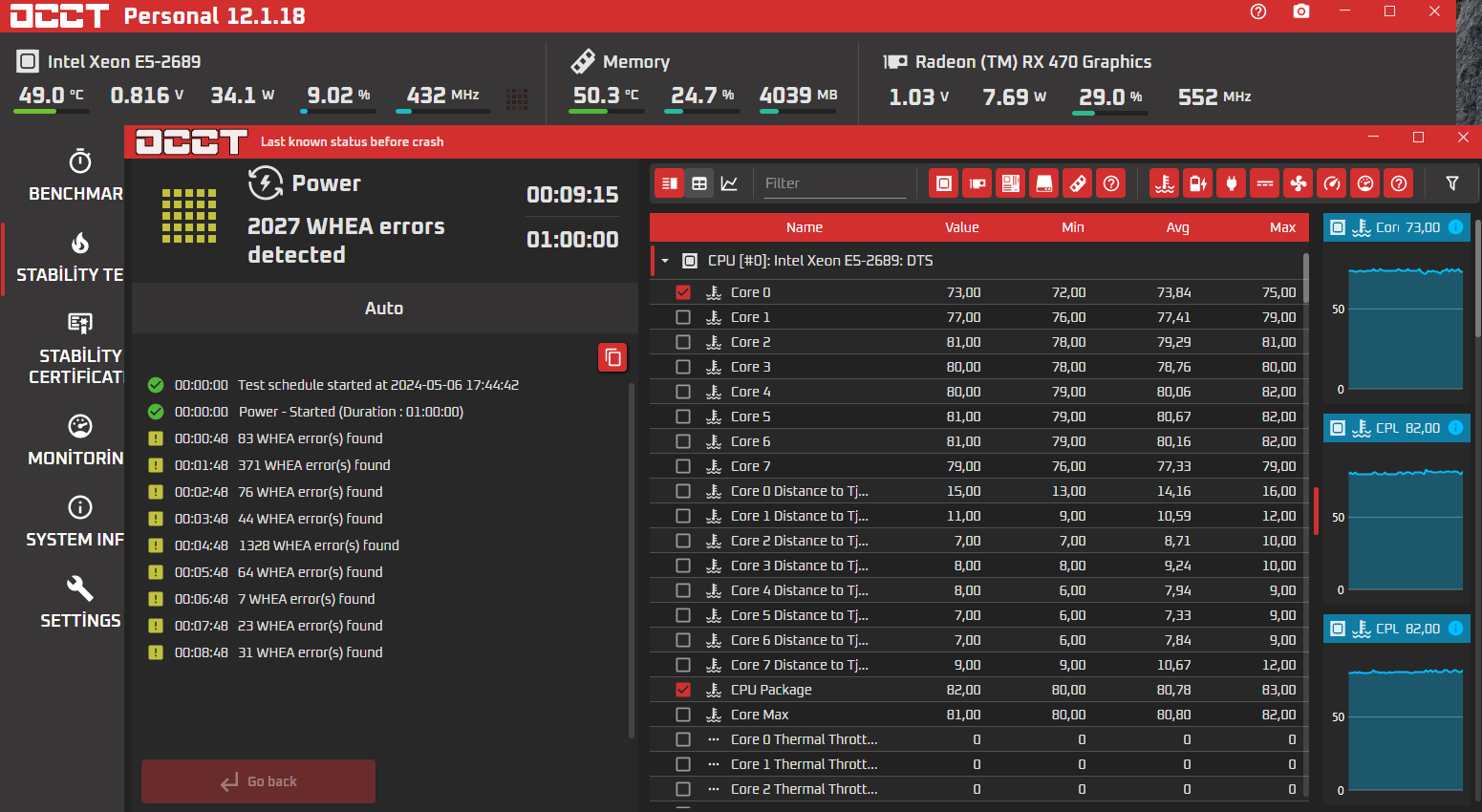Toggle the storage drive sensor filter icon
Screen dimensions: 1482x812
pyautogui.click(x=1044, y=183)
